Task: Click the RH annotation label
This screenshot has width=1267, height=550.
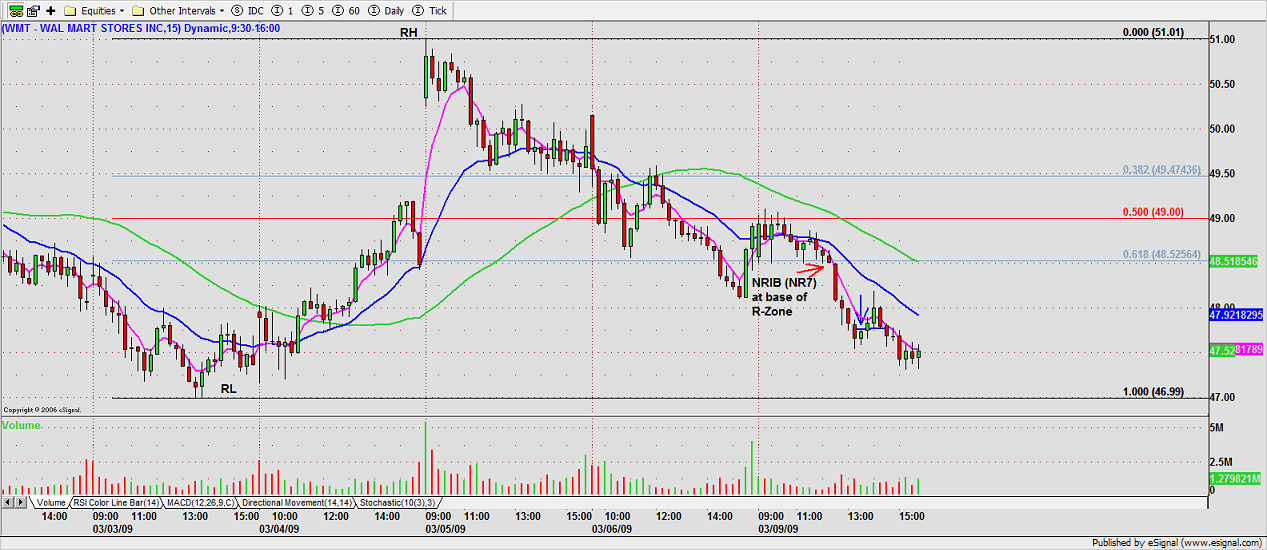Action: tap(408, 32)
